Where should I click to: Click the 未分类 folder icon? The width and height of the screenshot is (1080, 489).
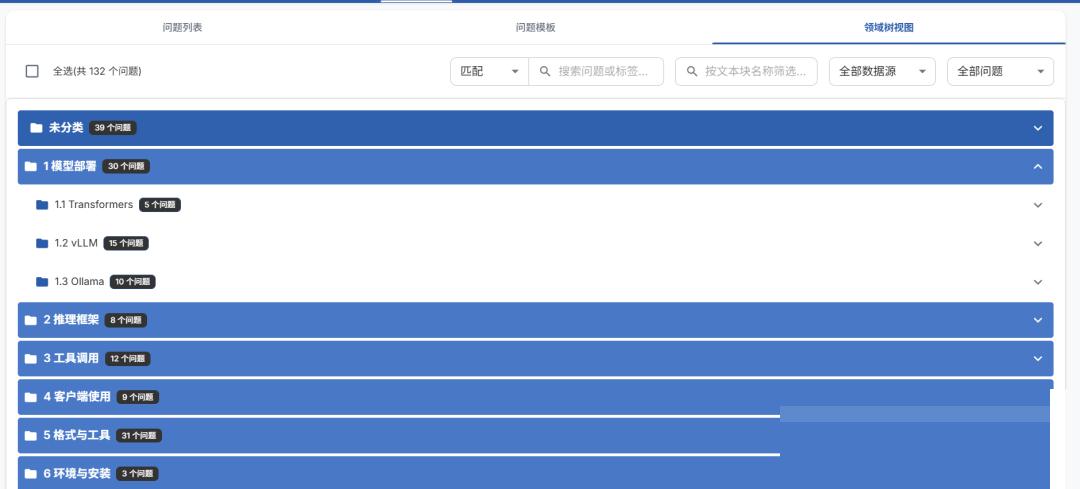[37, 128]
